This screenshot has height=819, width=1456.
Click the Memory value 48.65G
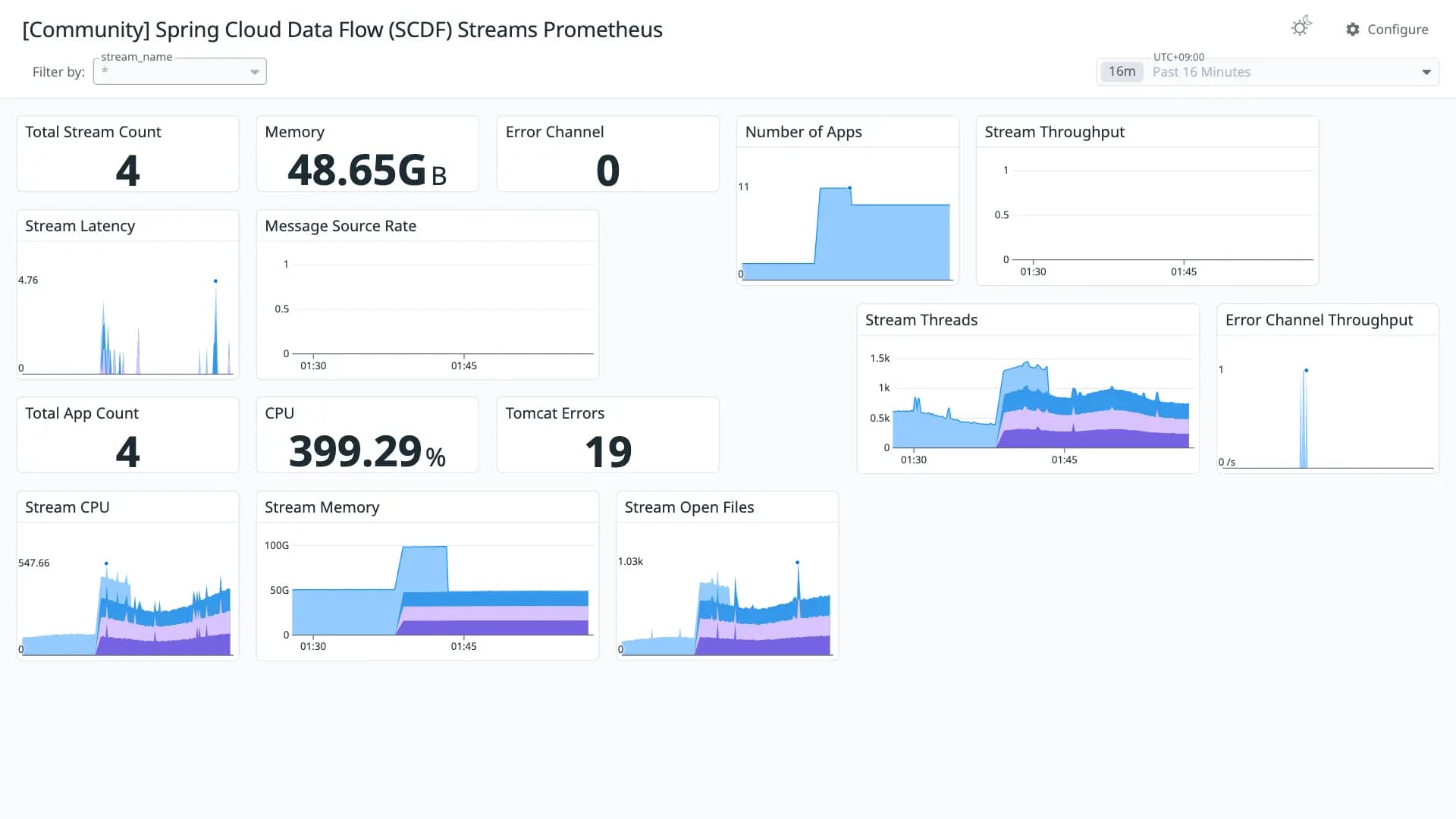point(367,171)
